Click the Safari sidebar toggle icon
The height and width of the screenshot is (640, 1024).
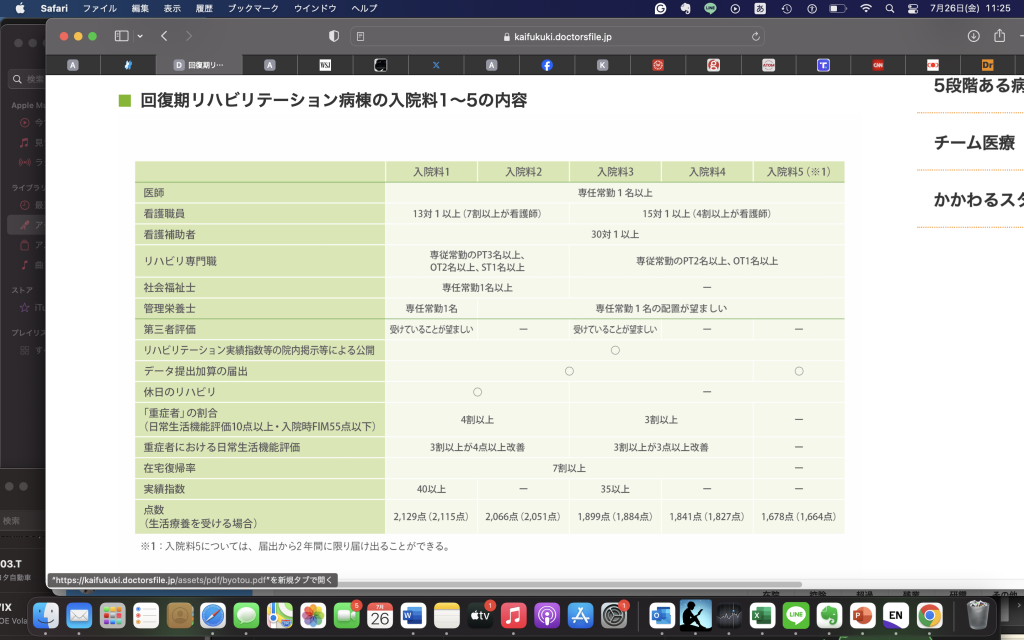[121, 36]
